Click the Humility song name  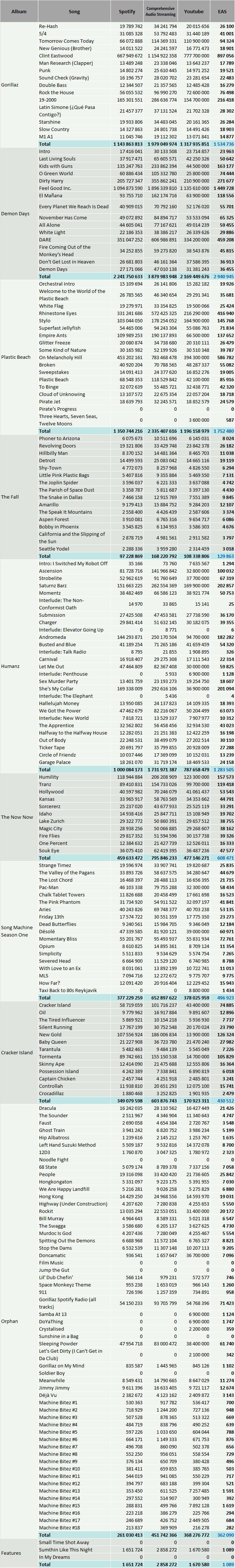pyautogui.click(x=49, y=777)
